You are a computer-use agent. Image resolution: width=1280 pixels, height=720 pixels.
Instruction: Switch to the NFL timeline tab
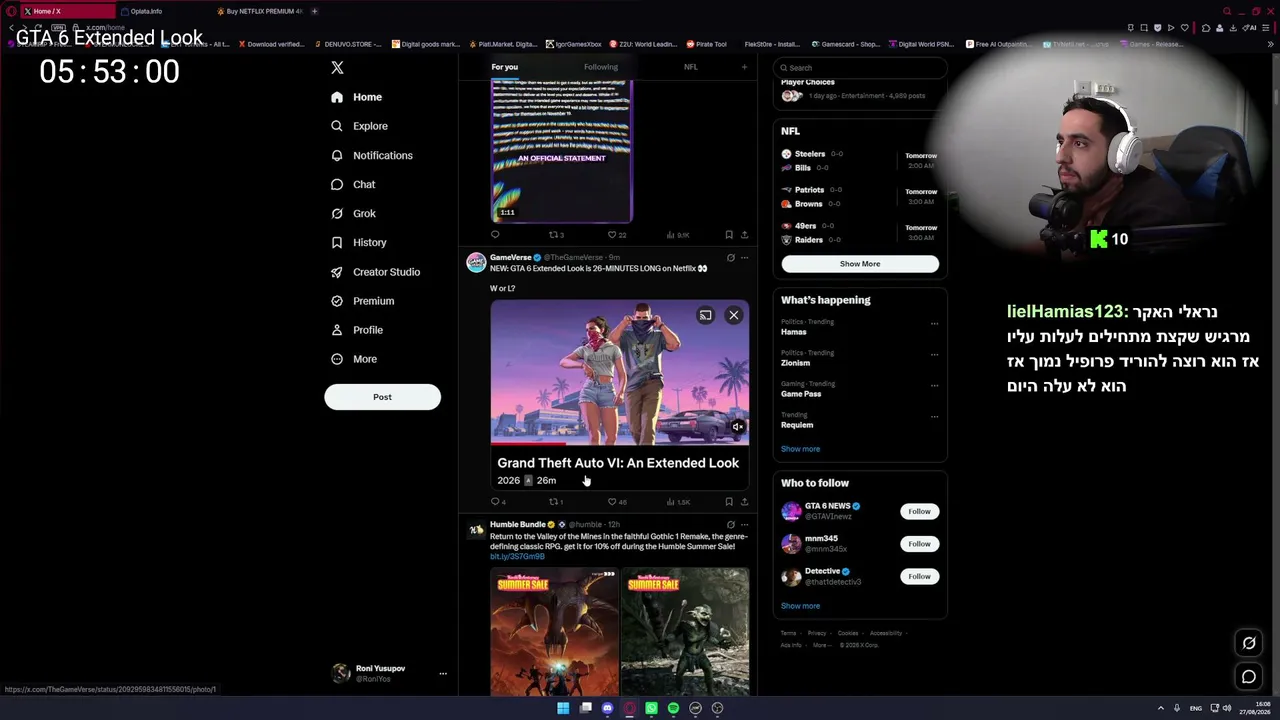point(691,67)
